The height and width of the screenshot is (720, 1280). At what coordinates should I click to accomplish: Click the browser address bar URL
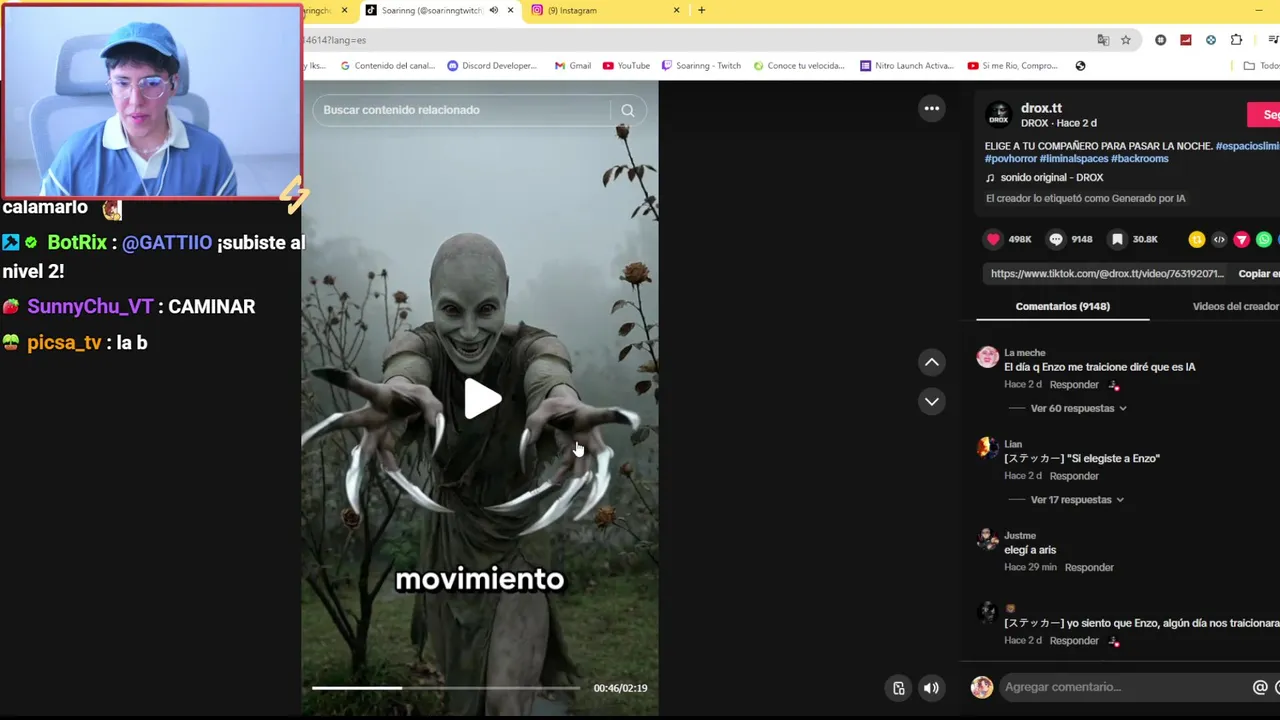(x=334, y=40)
